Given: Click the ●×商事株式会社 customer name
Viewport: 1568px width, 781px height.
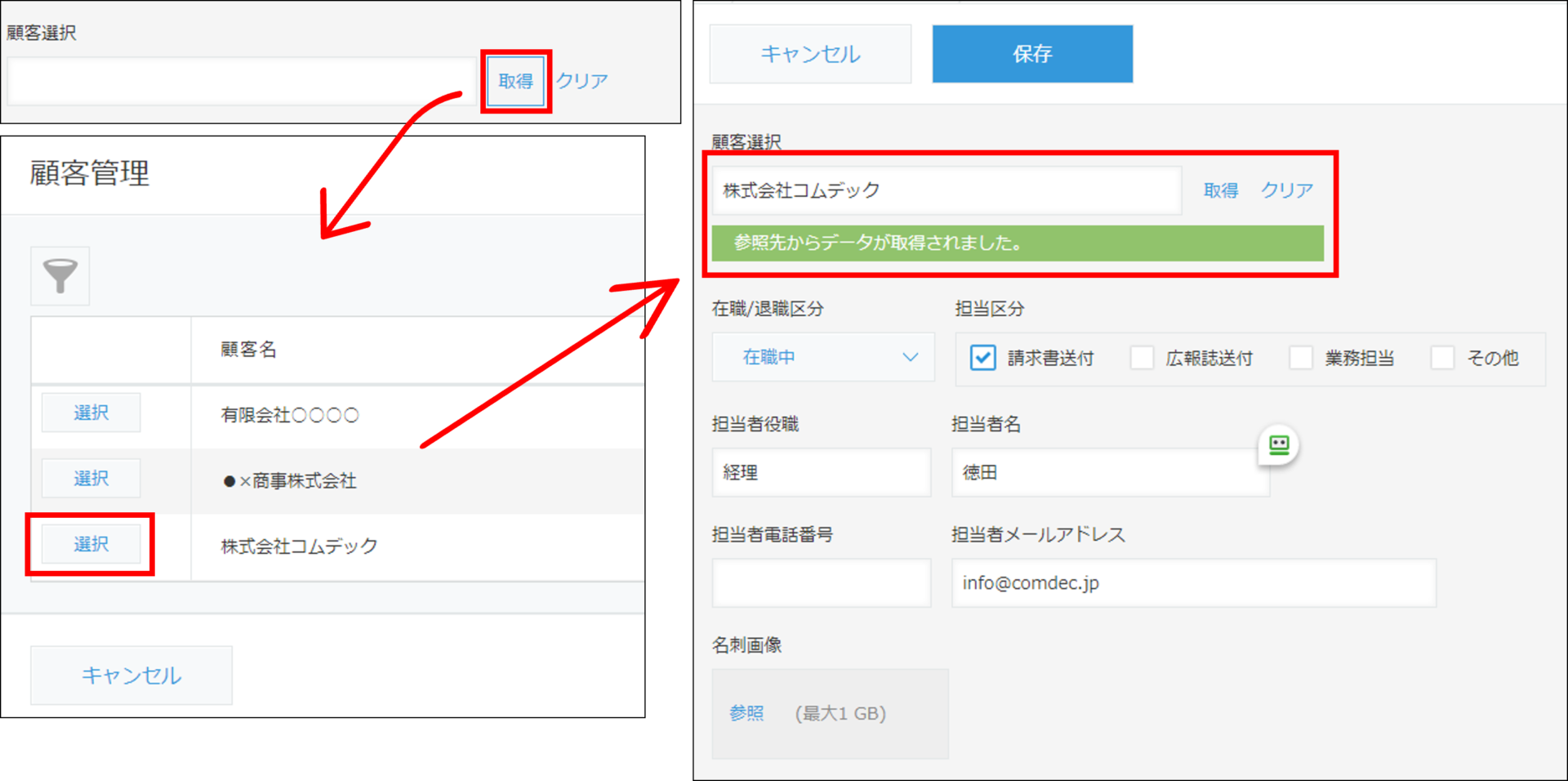Looking at the screenshot, I should click(x=289, y=480).
